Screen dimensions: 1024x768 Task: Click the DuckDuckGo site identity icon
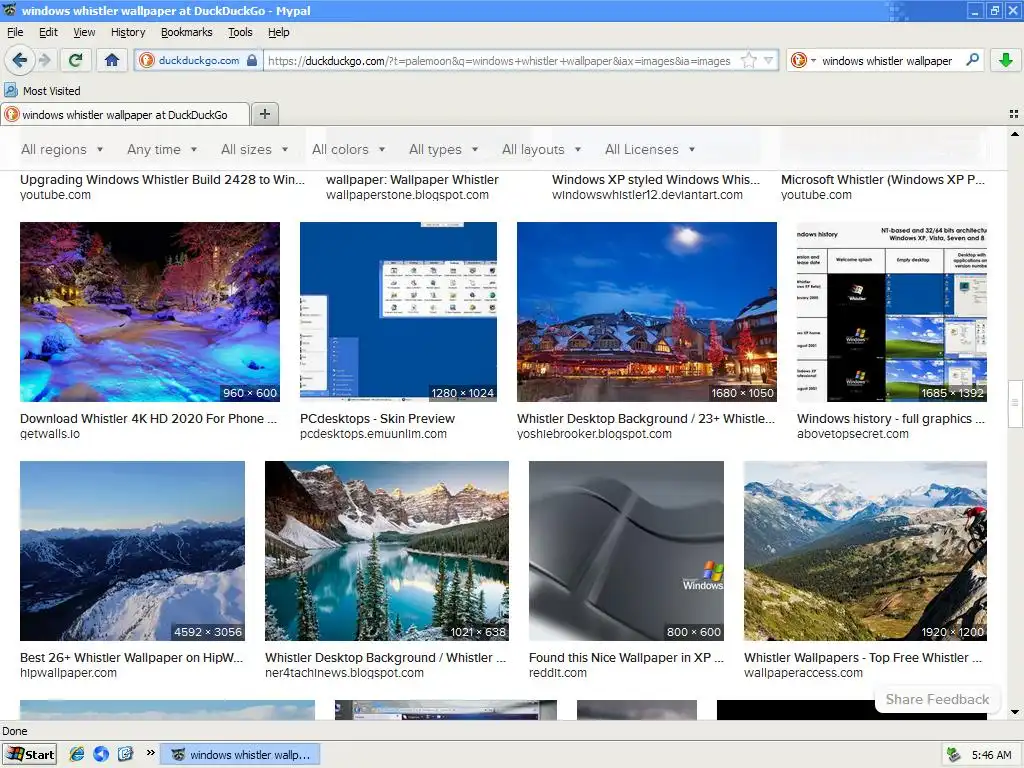(x=147, y=61)
